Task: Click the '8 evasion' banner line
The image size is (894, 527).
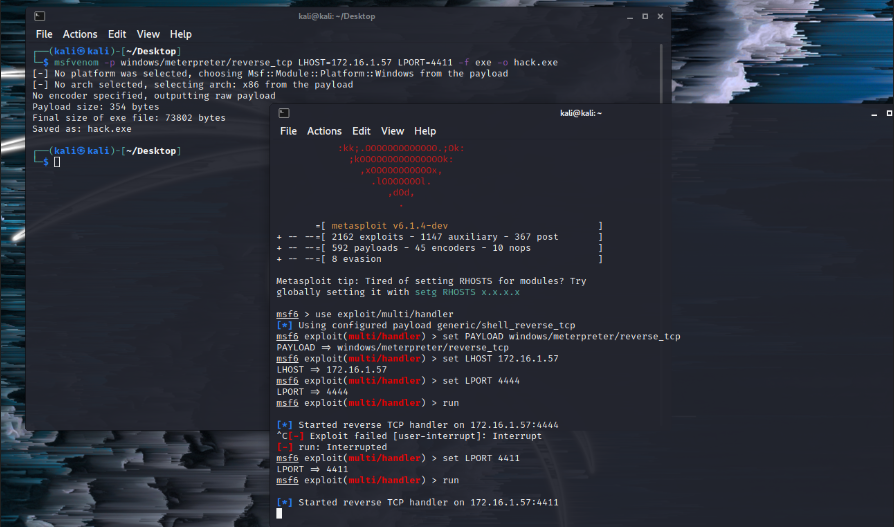Action: (356, 259)
